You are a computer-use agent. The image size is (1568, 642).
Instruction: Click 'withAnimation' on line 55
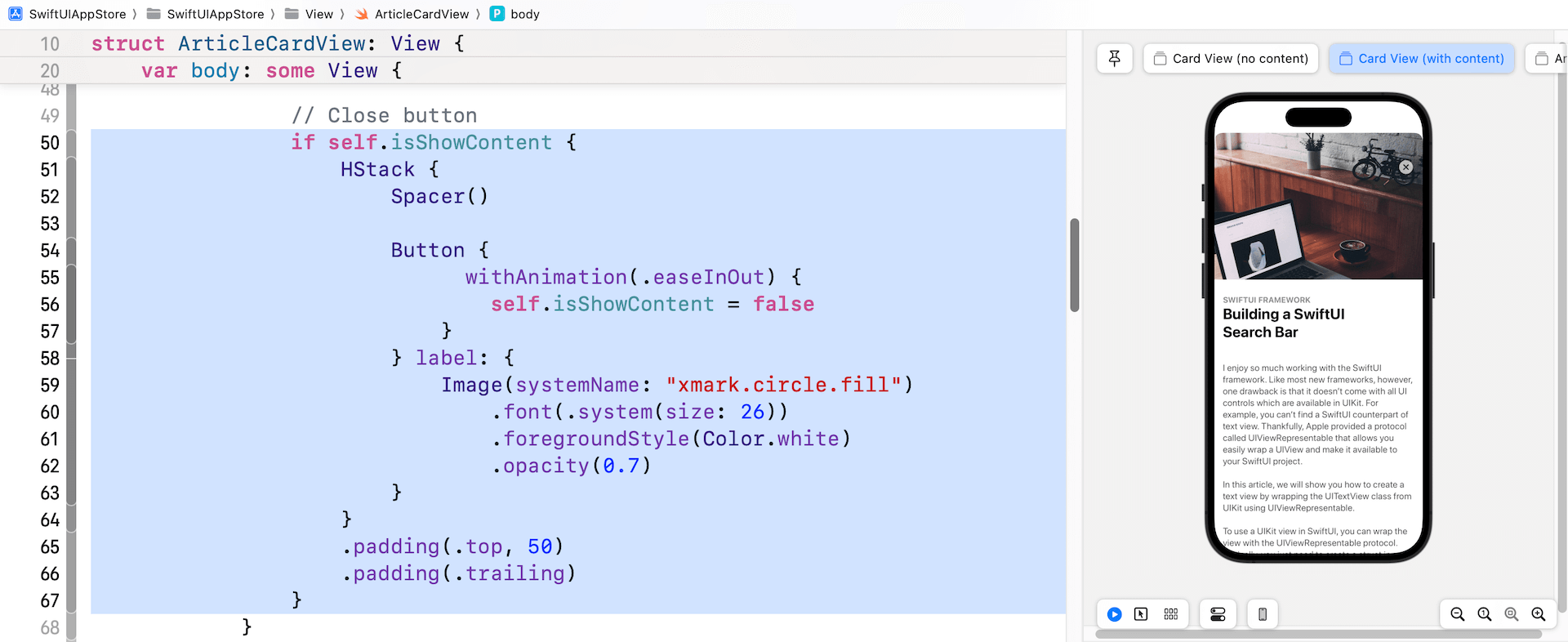546,278
